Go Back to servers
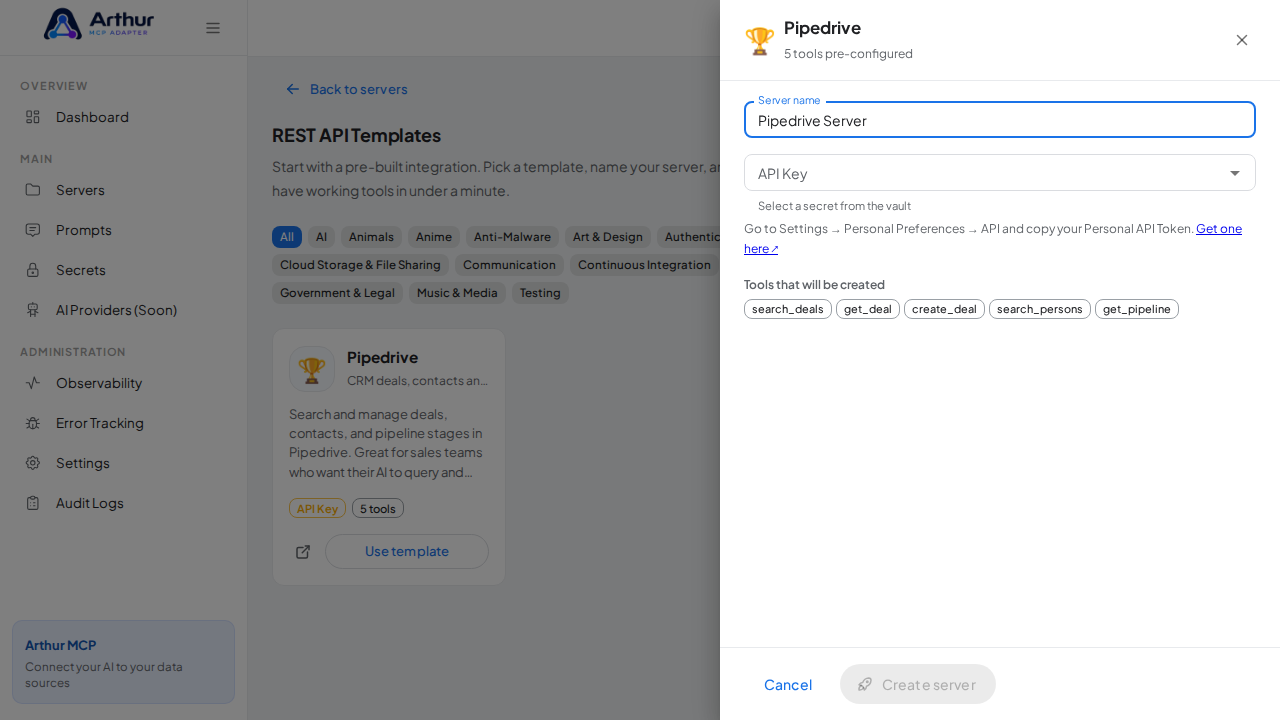The image size is (1280, 720). click(347, 89)
